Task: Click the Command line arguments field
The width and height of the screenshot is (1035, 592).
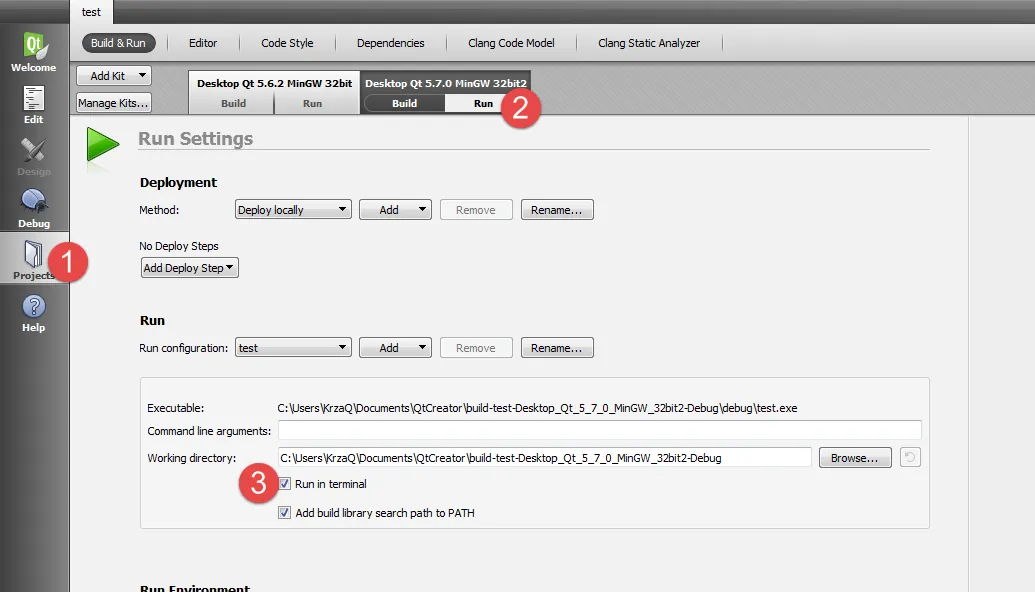Action: coord(599,430)
